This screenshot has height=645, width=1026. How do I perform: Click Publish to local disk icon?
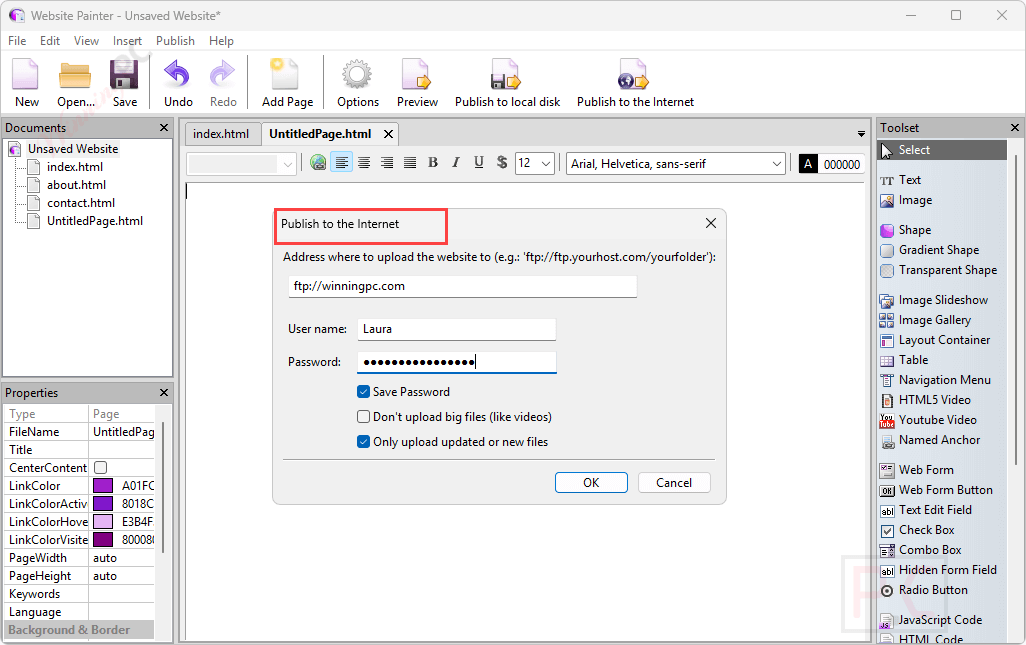507,82
